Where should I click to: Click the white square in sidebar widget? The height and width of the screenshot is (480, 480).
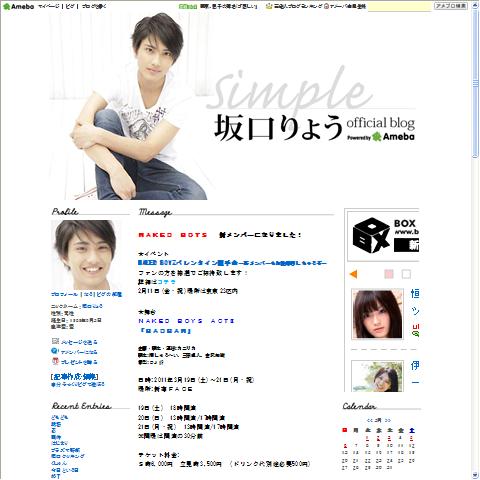click(406, 274)
